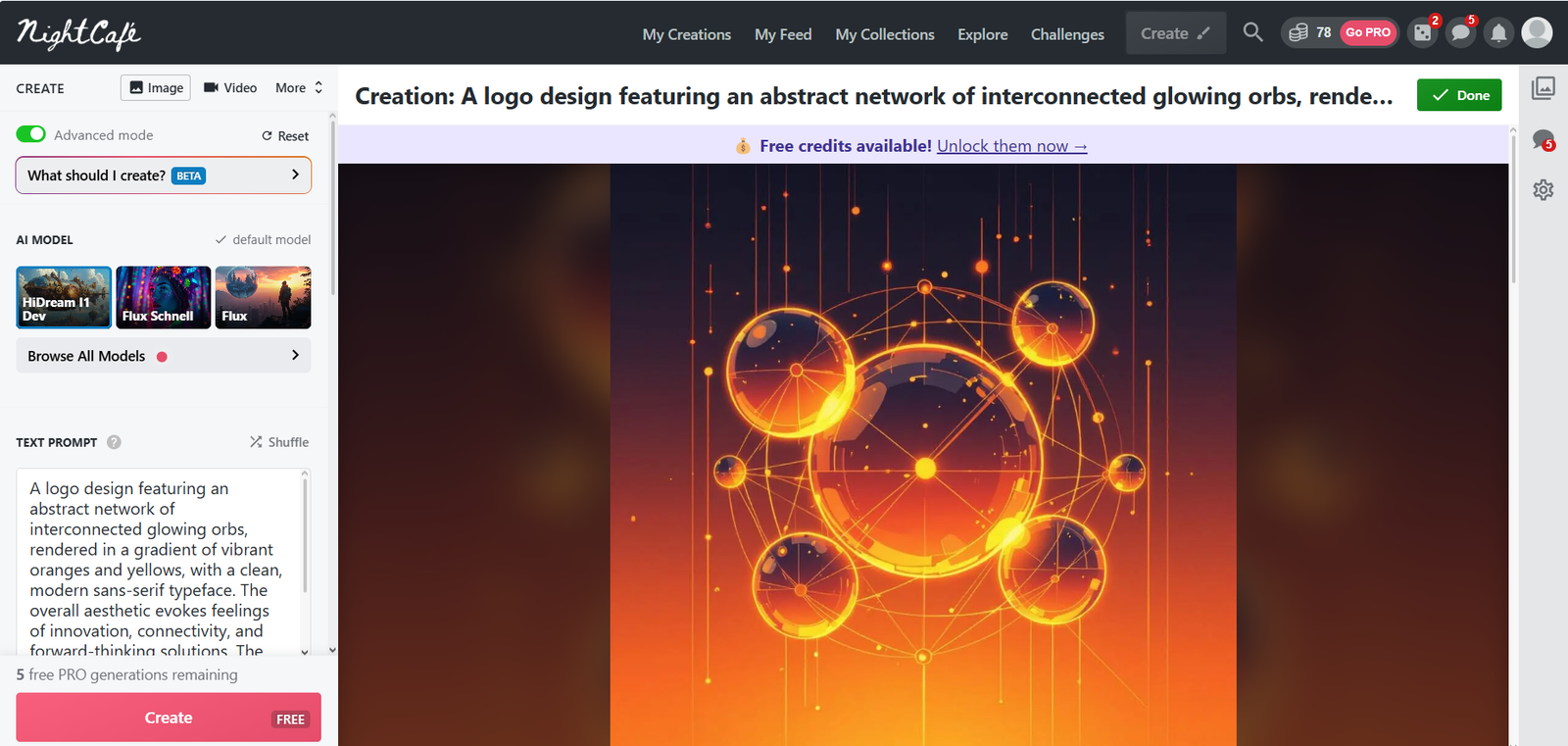This screenshot has height=746, width=1568.
Task: Click the green Done button
Action: [1459, 95]
